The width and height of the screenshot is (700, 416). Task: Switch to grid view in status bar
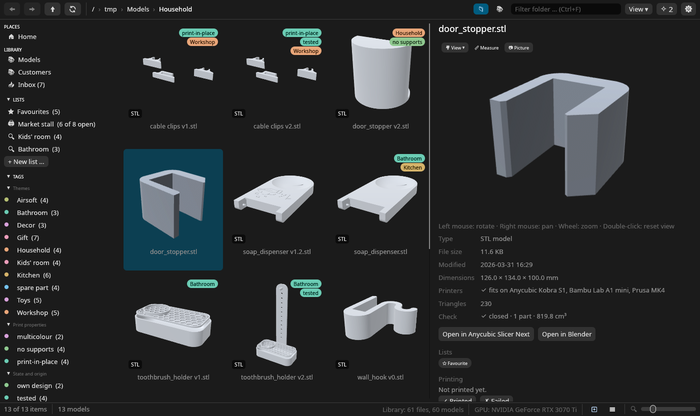(x=594, y=409)
